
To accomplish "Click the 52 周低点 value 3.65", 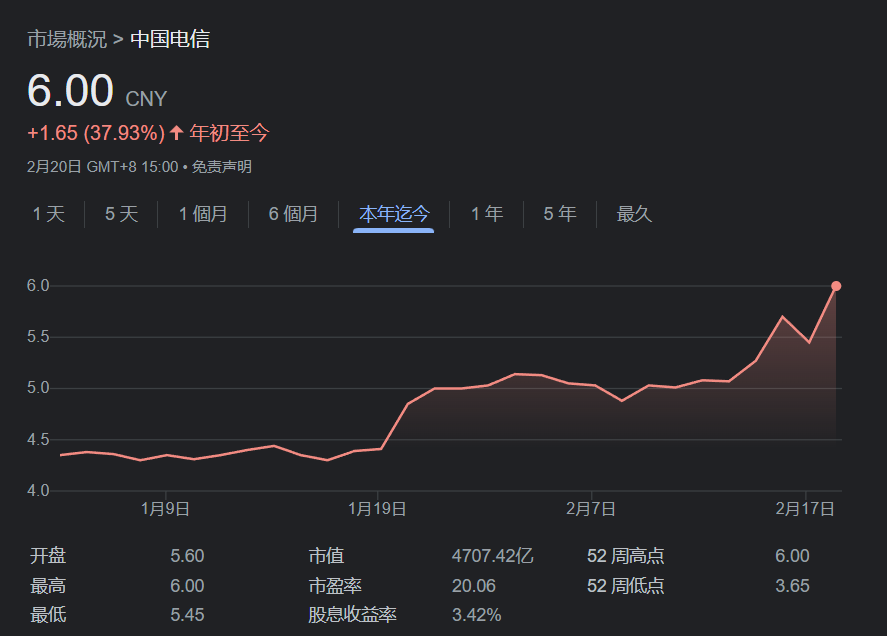I will (x=792, y=586).
